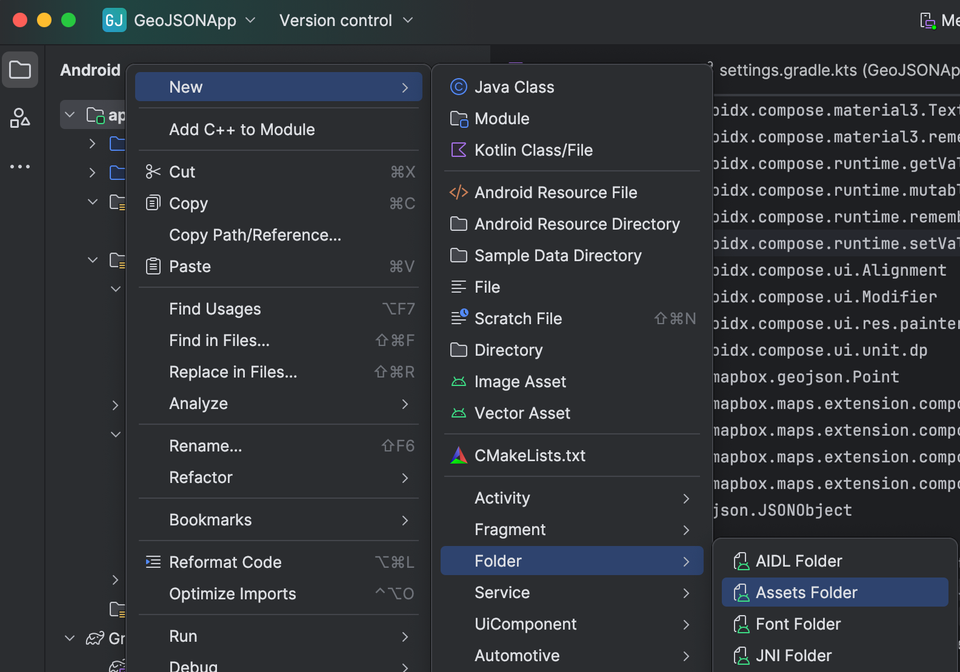Select Image Asset menu entry

coord(520,381)
